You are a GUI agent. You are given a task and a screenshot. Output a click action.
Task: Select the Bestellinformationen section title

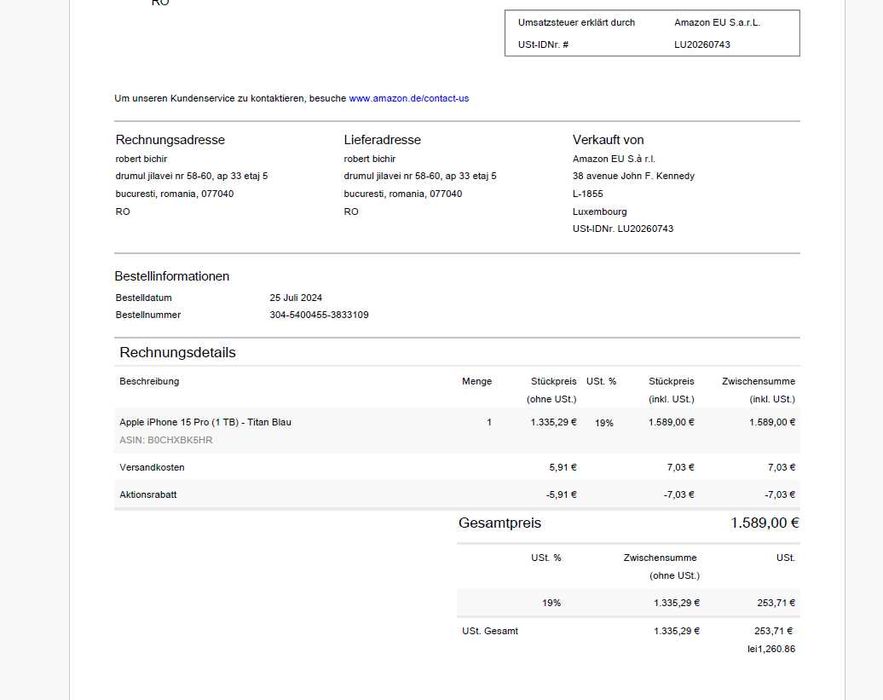tap(172, 277)
